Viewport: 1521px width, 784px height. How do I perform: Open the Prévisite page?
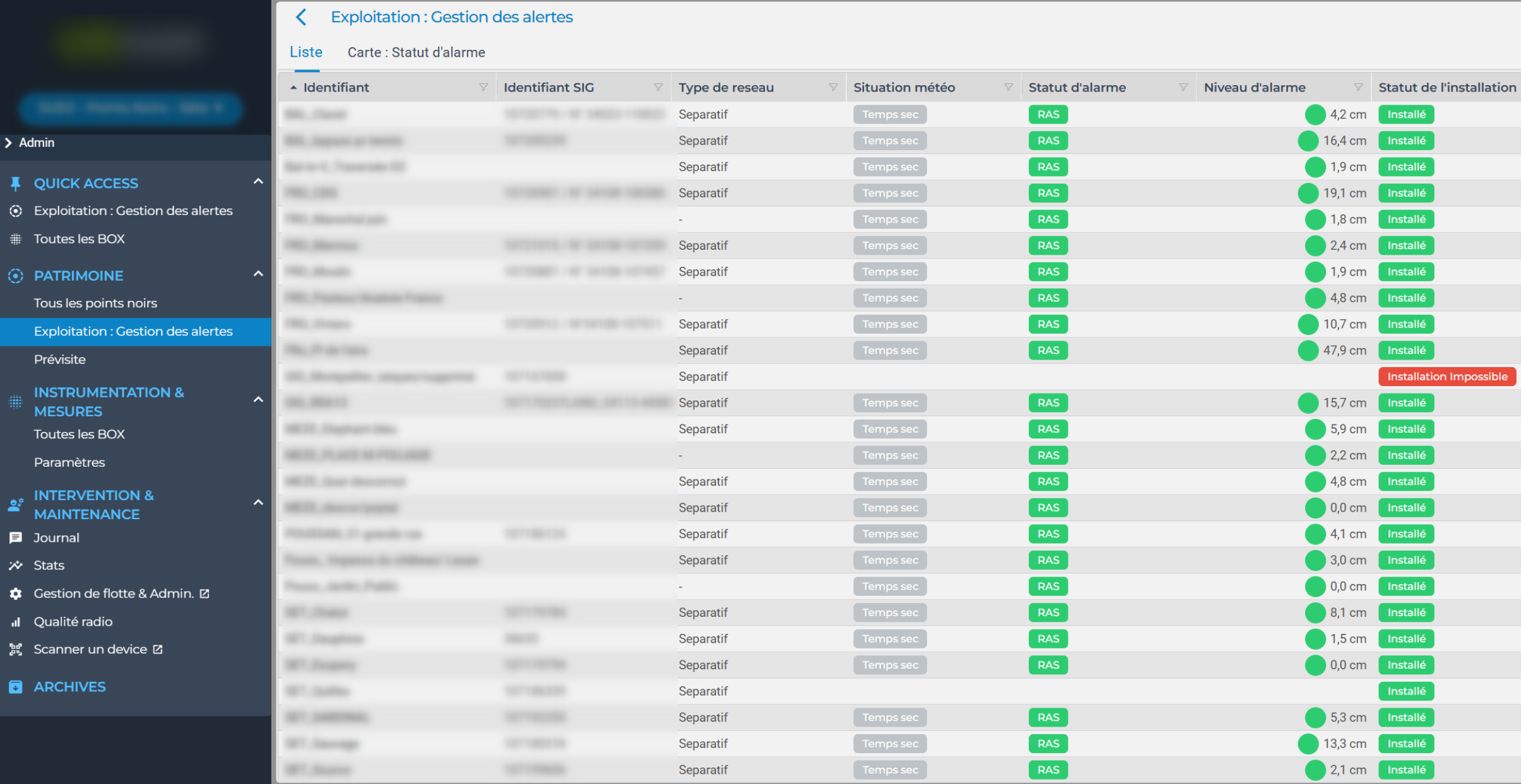pos(60,360)
